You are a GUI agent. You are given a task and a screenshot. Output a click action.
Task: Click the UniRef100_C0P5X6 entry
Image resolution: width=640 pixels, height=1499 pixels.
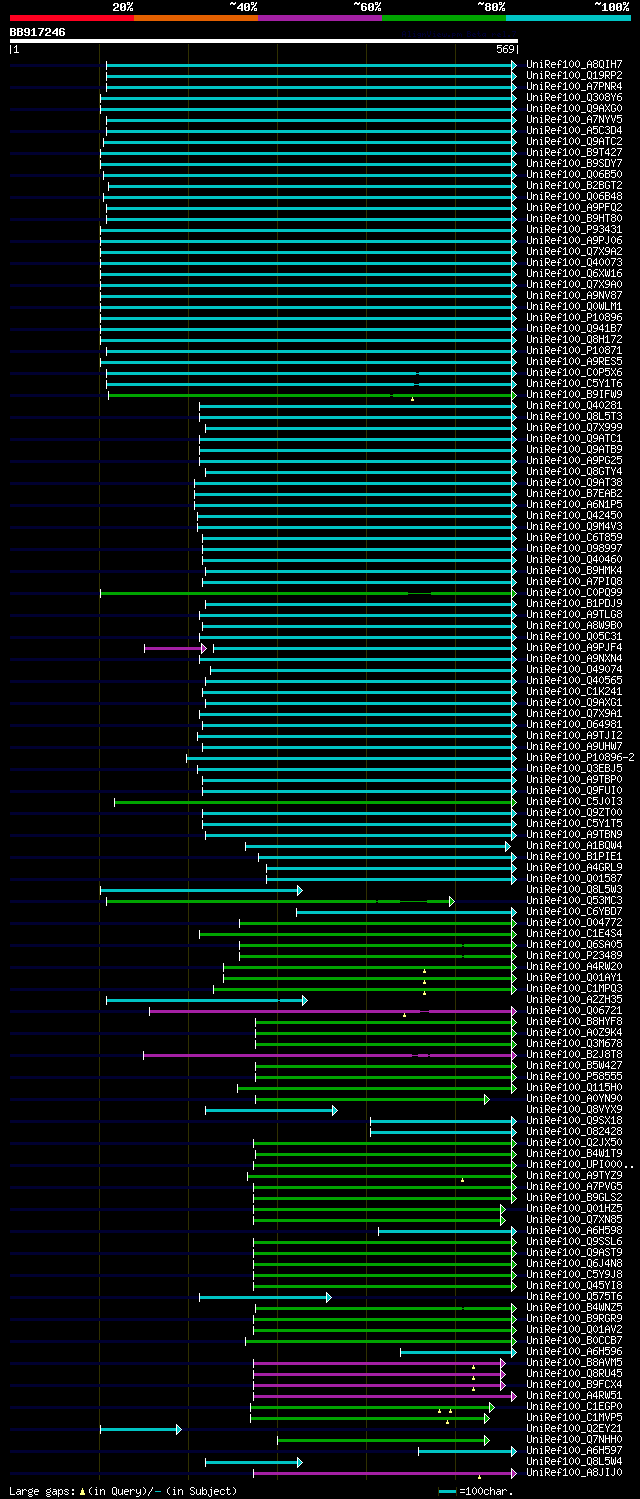coord(574,372)
